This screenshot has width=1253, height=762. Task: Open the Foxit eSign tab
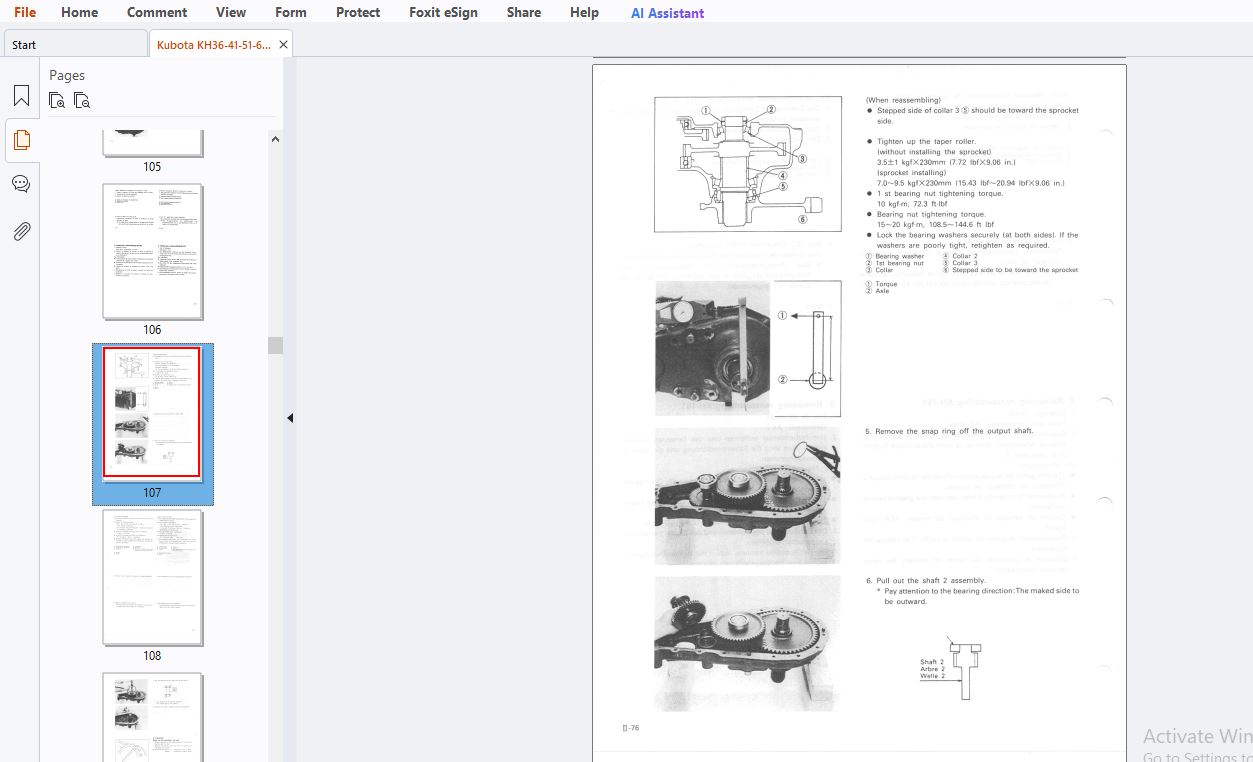point(443,12)
